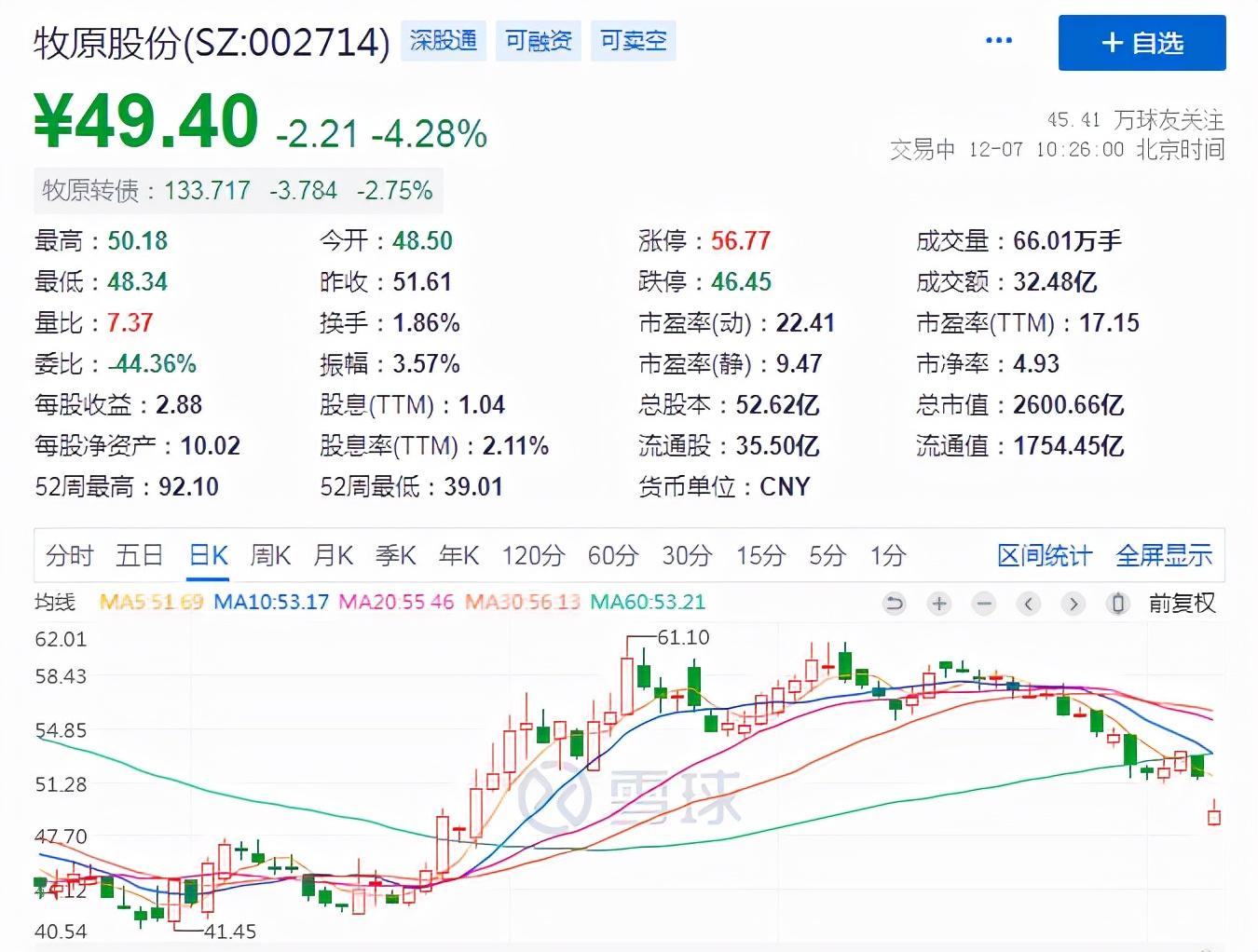Click the 成交量 value 66.01万手
The width and height of the screenshot is (1258, 952).
point(1068,241)
